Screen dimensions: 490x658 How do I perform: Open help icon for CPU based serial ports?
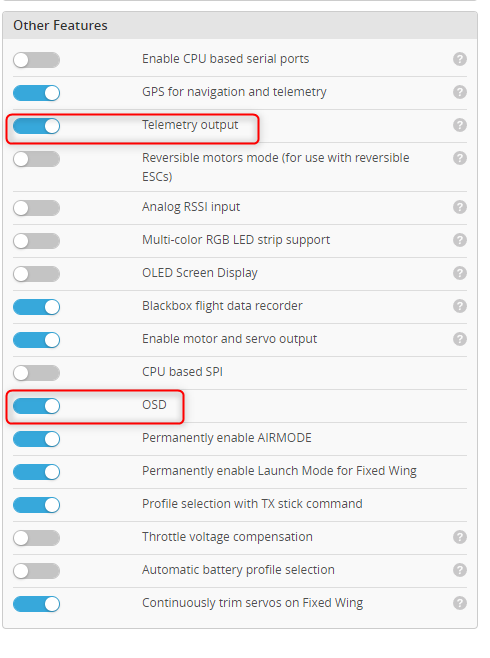(x=460, y=59)
